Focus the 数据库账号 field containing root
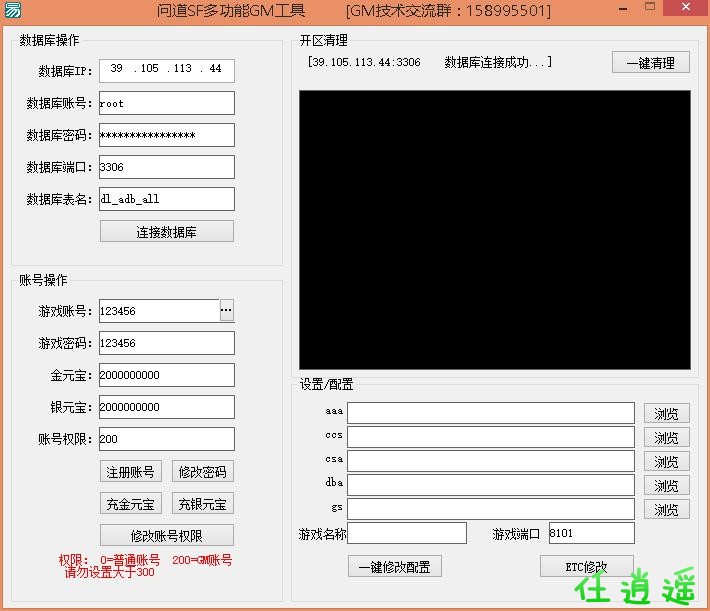710x611 pixels. pyautogui.click(x=166, y=103)
